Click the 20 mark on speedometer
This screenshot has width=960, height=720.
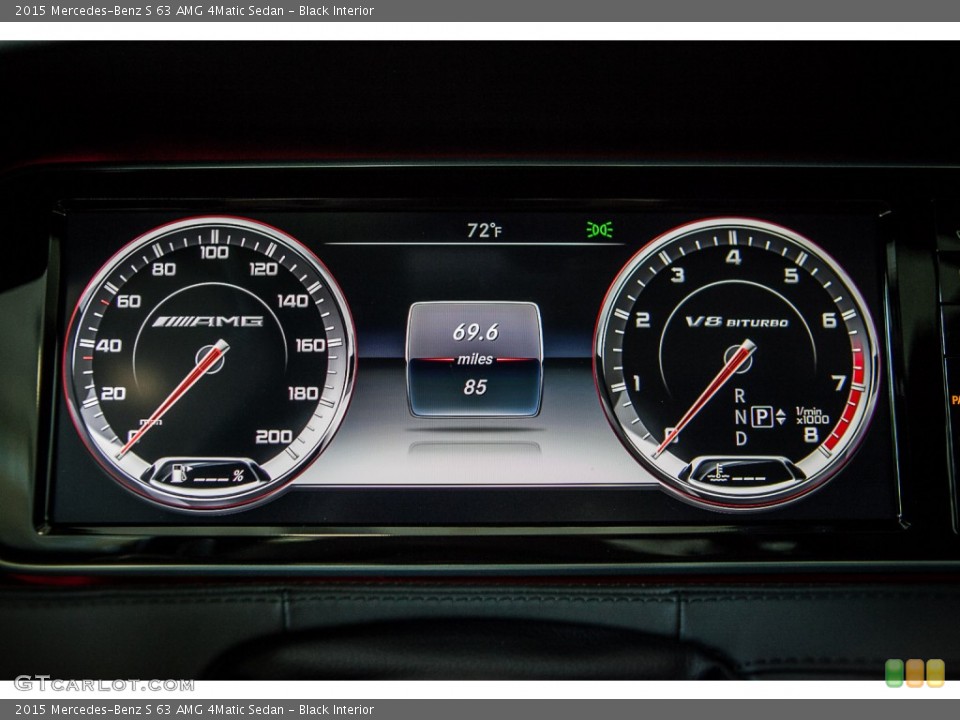point(113,393)
